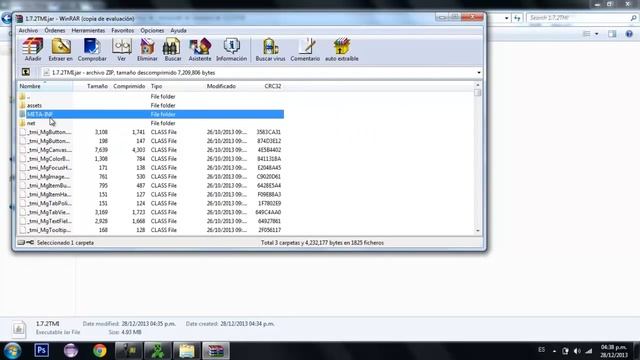Select the _tmi_MgTooltip class file

(151, 230)
